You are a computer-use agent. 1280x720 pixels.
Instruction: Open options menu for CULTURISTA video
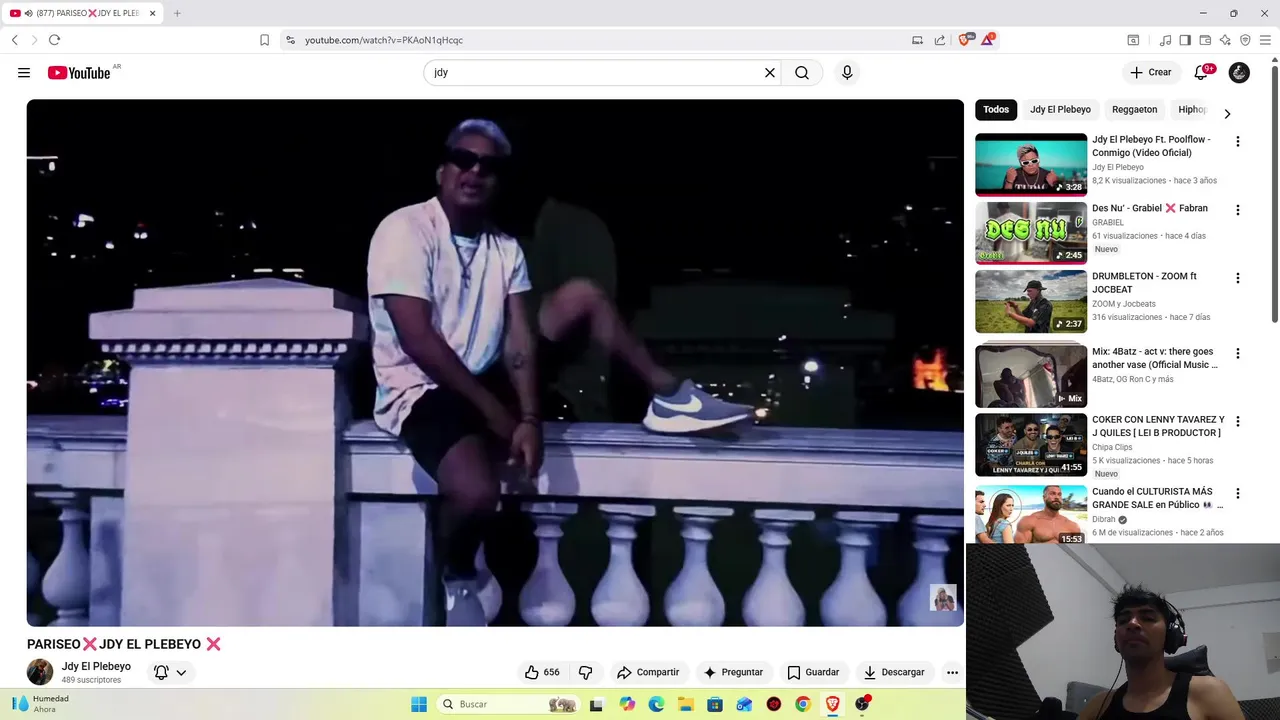click(1237, 493)
